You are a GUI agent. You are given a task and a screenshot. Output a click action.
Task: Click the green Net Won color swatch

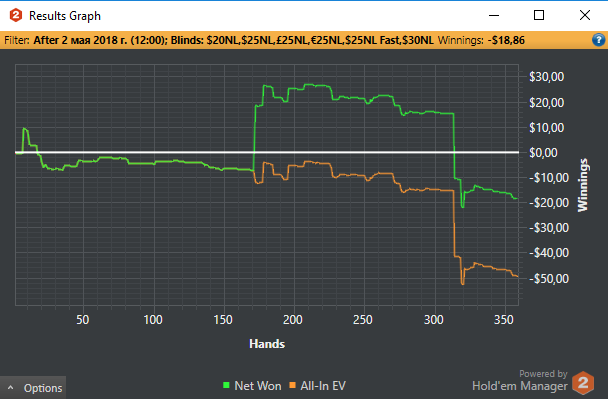pyautogui.click(x=226, y=385)
